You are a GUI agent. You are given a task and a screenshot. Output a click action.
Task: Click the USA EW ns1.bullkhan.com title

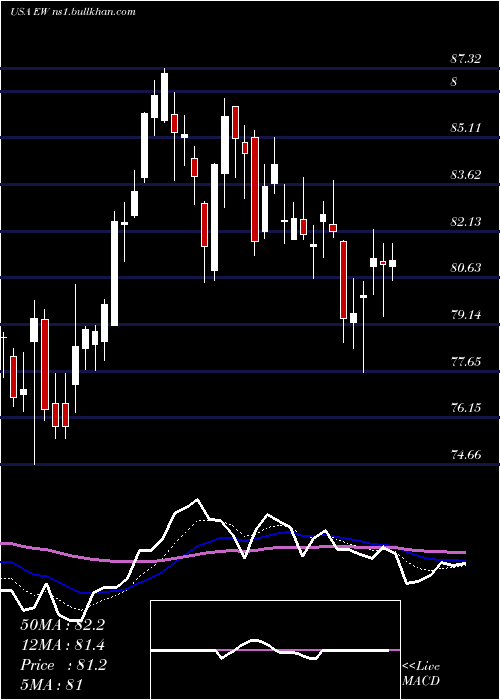[73, 11]
